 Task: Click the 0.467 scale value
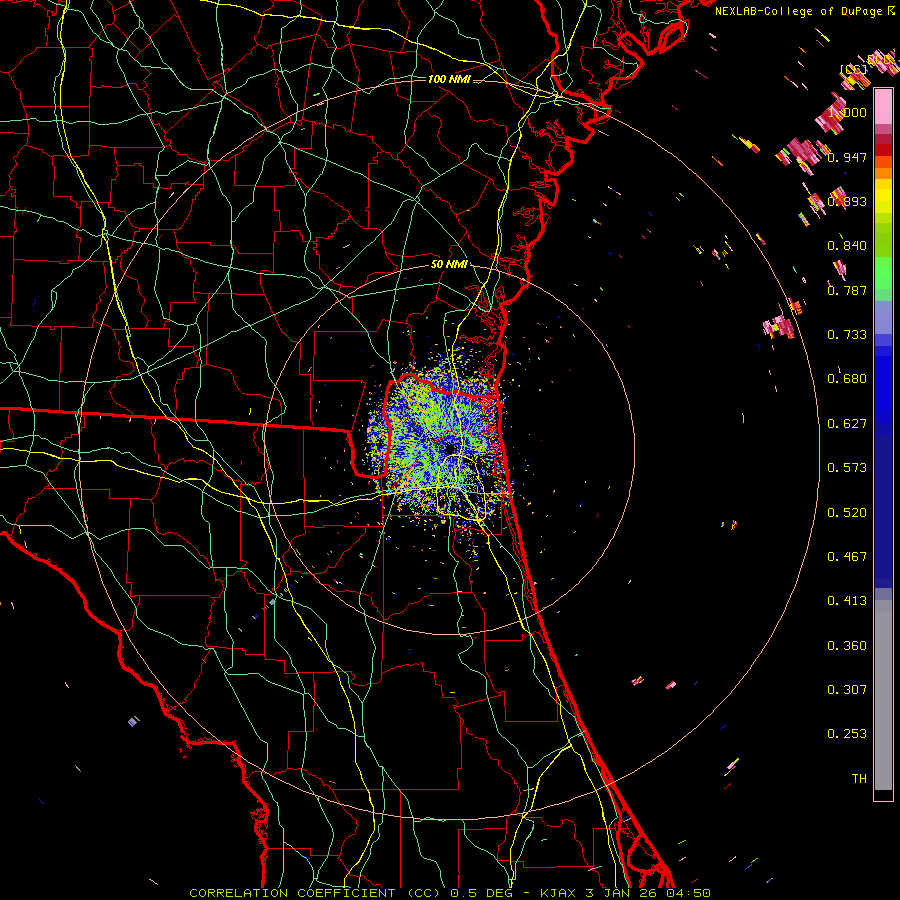pos(847,557)
